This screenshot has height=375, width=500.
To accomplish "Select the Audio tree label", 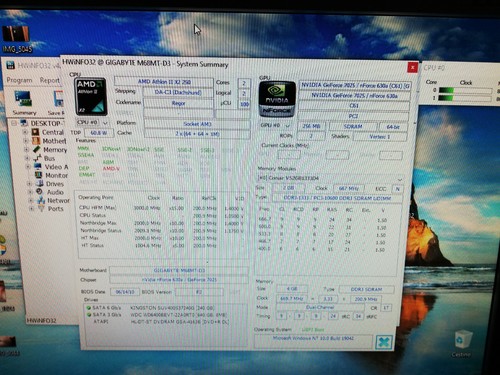I will (55, 192).
